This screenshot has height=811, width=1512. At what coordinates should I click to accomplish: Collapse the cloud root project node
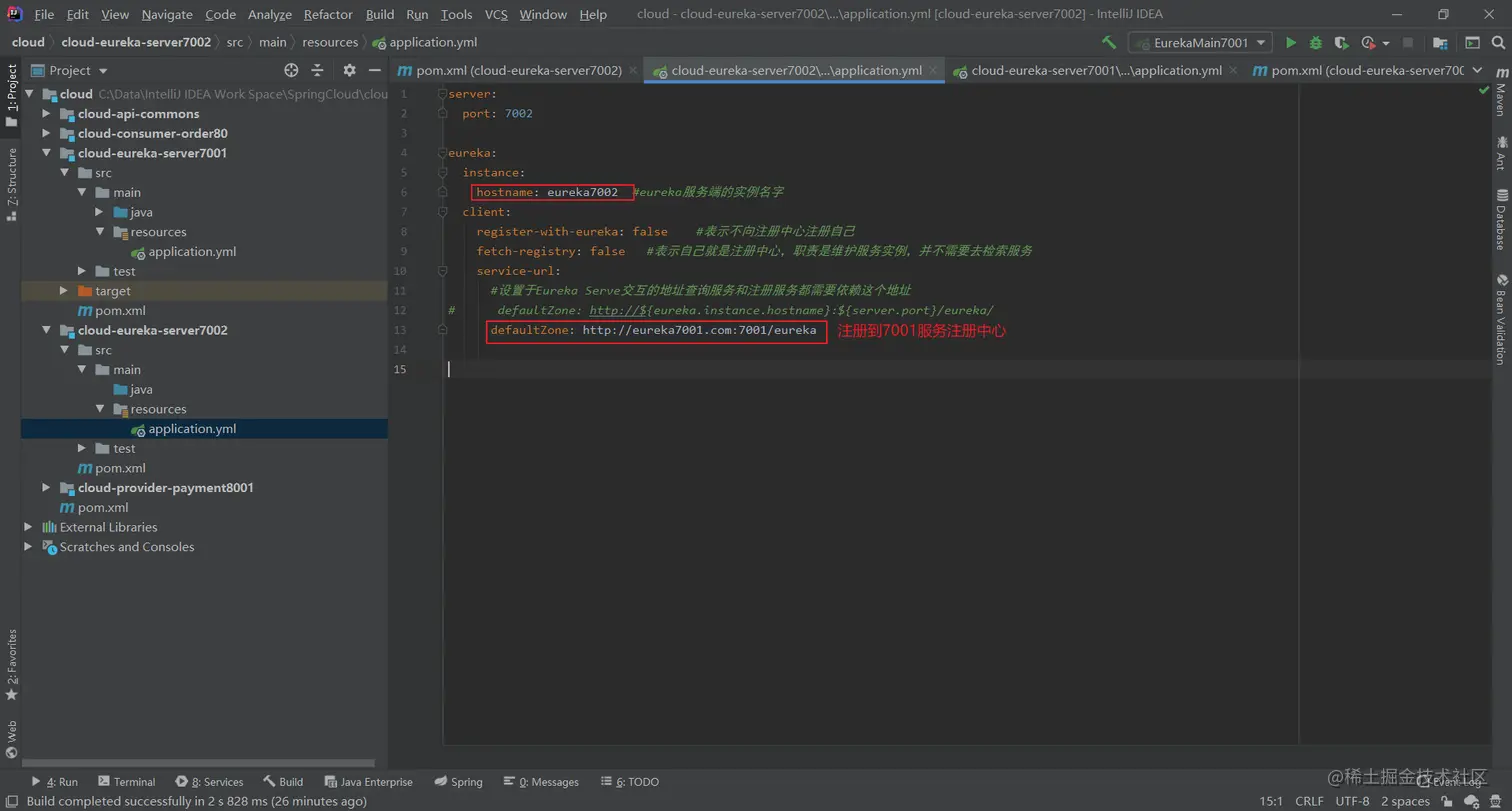(30, 94)
